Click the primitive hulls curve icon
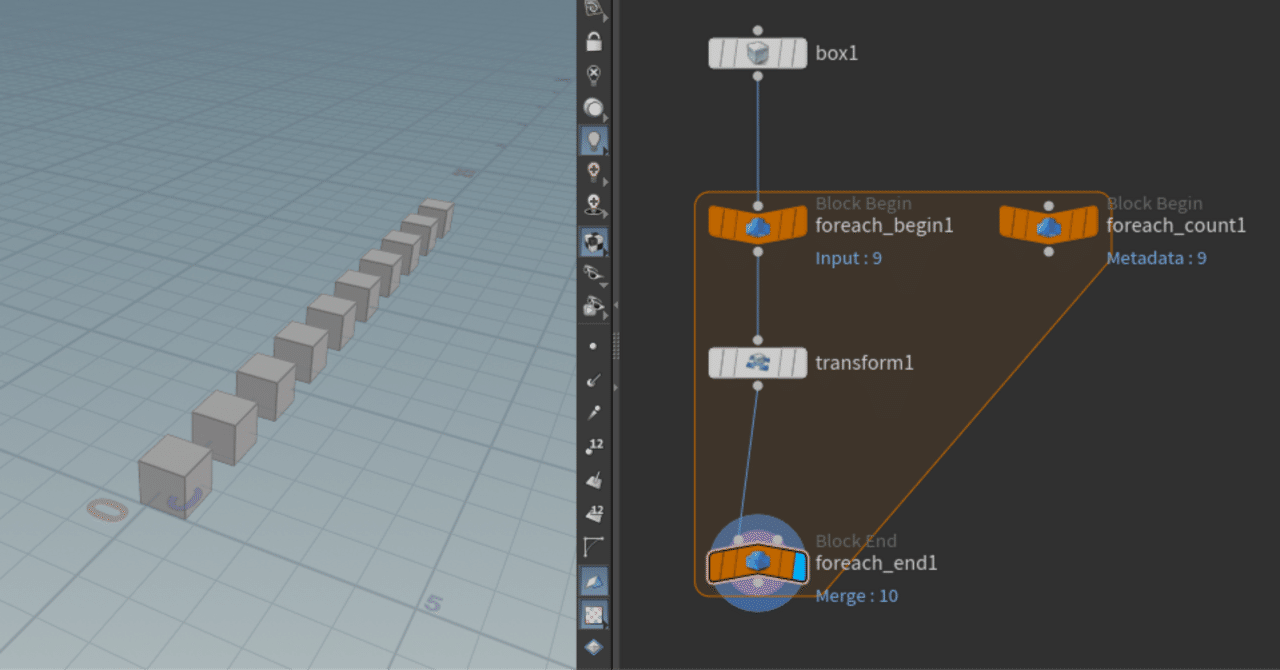Viewport: 1280px width, 670px height. pos(594,547)
